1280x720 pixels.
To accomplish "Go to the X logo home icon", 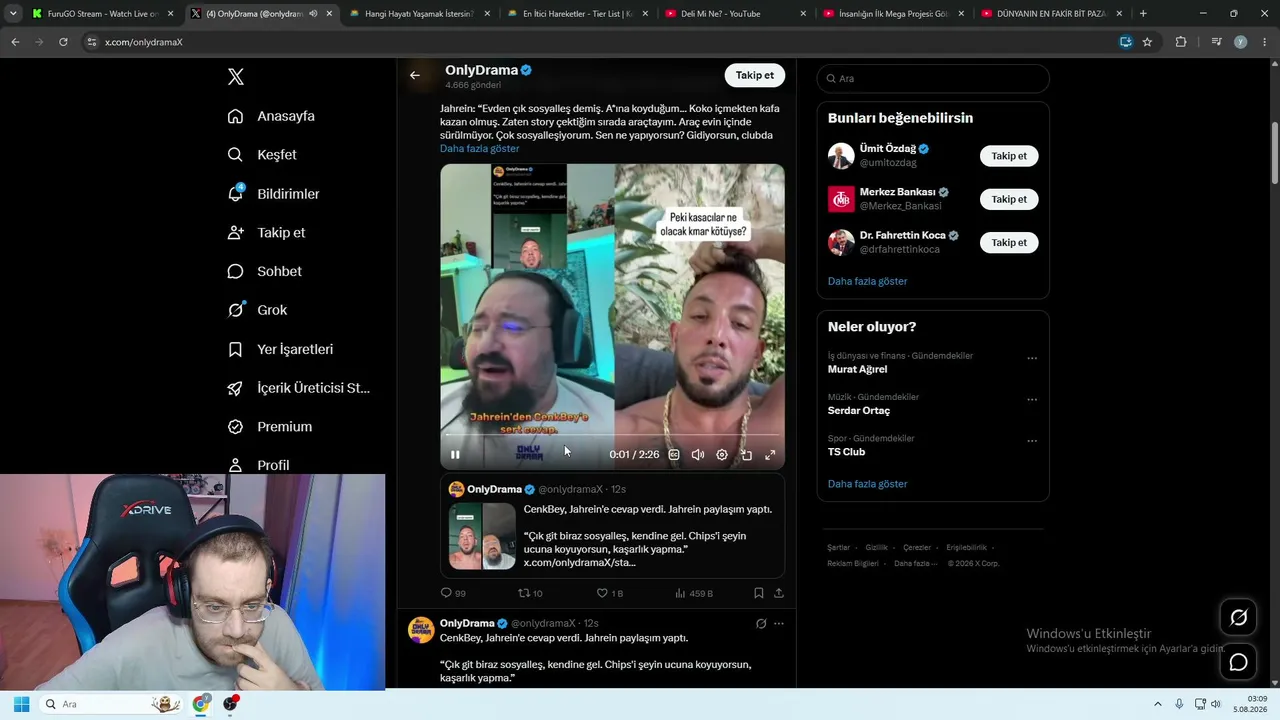I will (x=236, y=77).
